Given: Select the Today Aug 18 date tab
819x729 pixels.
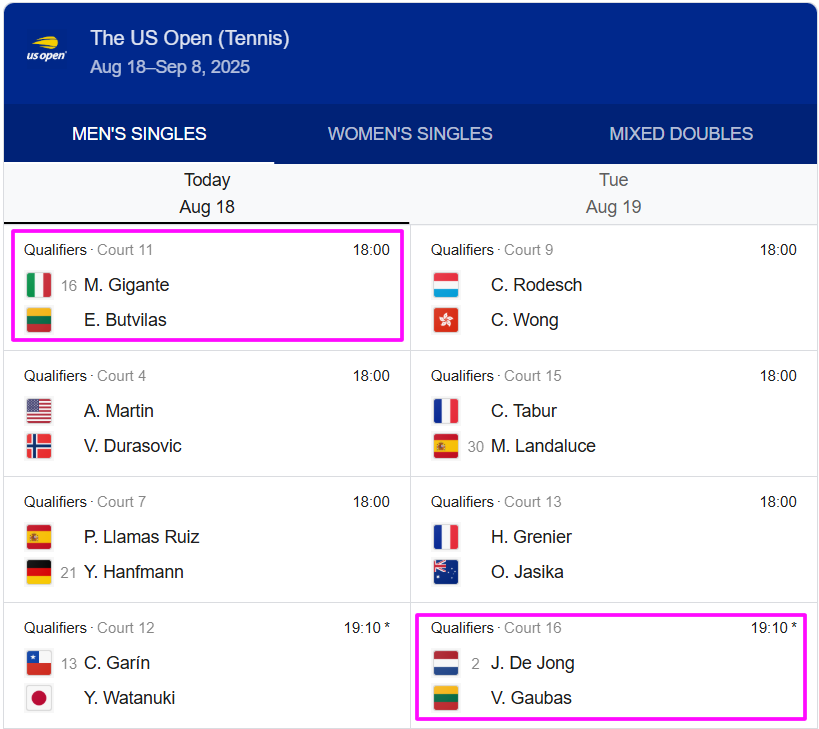Looking at the screenshot, I should point(207,194).
